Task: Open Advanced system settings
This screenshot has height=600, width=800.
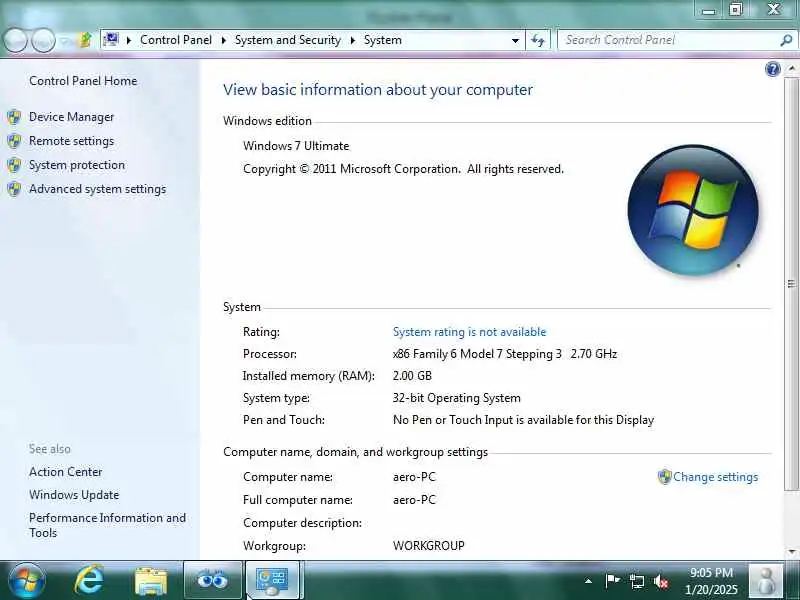Action: coord(97,189)
